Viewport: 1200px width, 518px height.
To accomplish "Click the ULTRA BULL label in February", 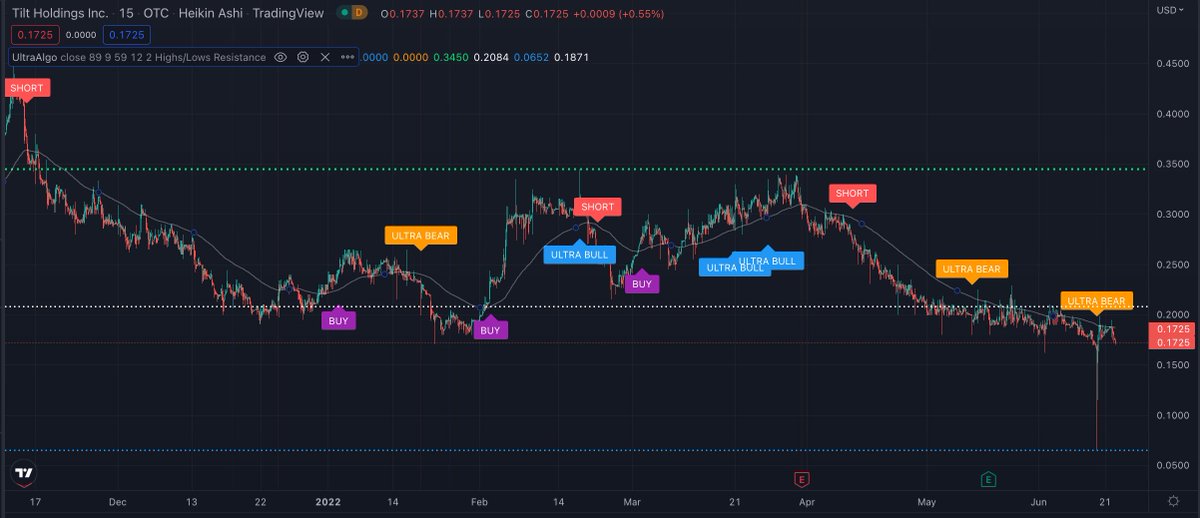I will pos(580,254).
